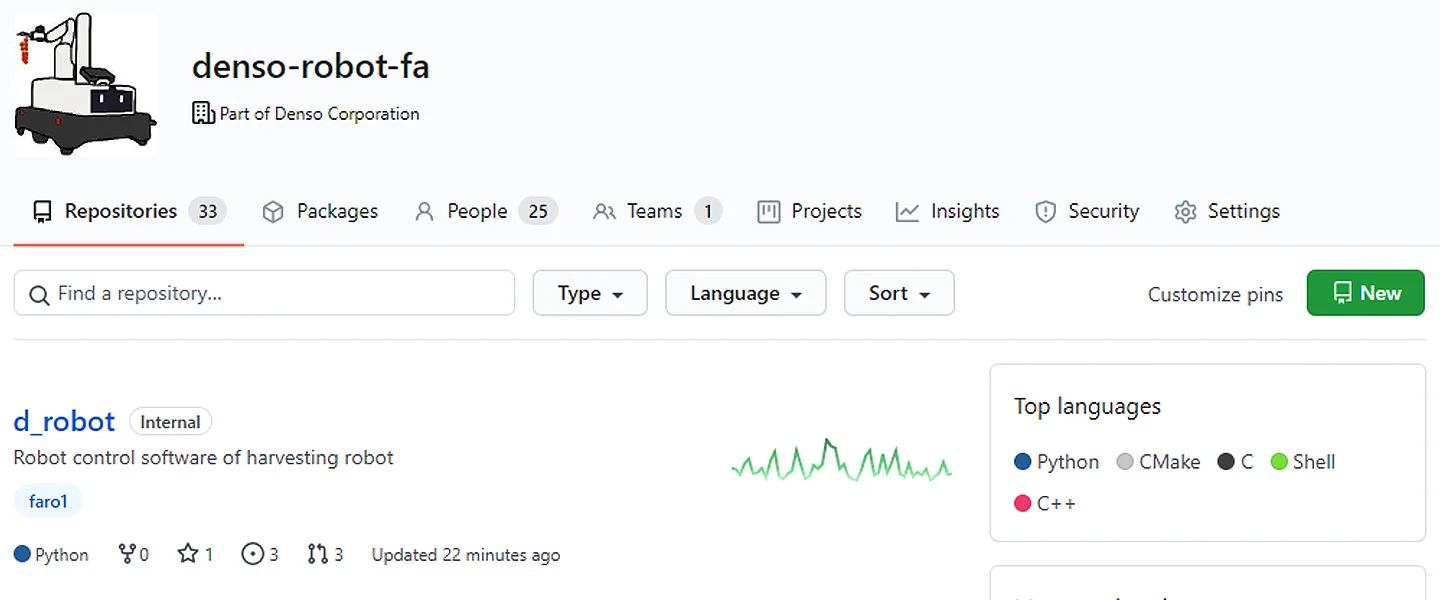Expand the Language filter dropdown
Viewport: 1440px width, 600px height.
tap(746, 293)
